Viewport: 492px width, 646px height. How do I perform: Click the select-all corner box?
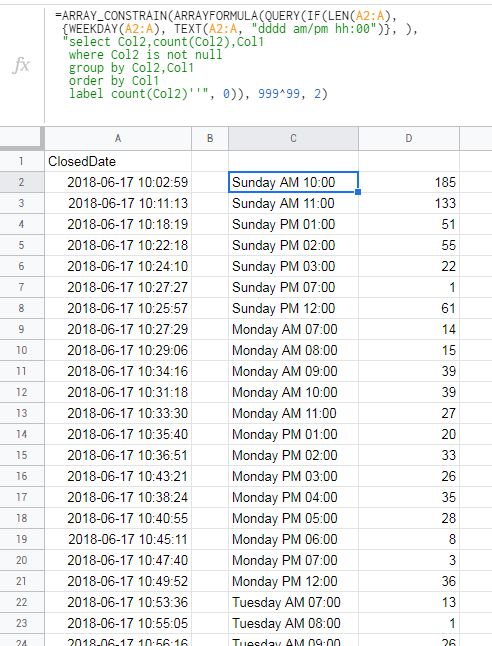click(21, 138)
